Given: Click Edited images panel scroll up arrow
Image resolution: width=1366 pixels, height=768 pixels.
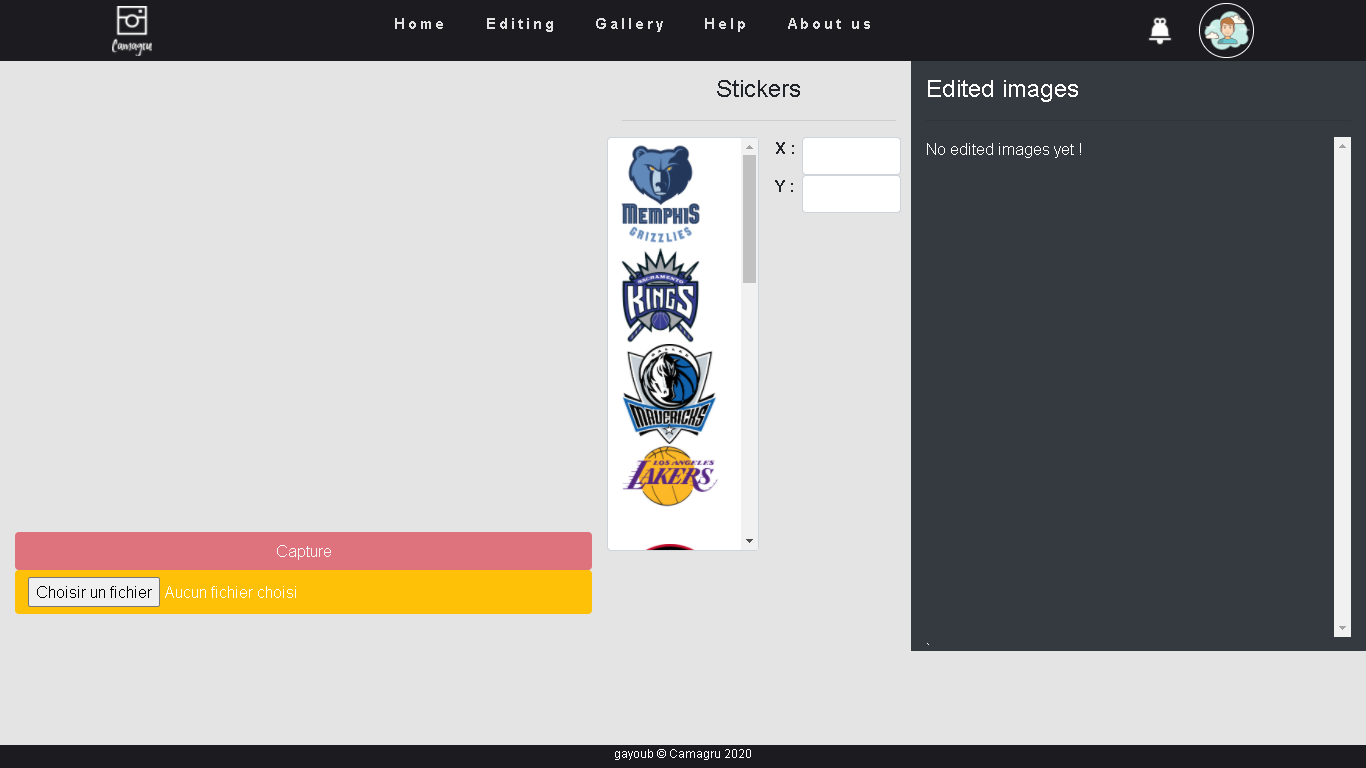Looking at the screenshot, I should tap(1342, 146).
